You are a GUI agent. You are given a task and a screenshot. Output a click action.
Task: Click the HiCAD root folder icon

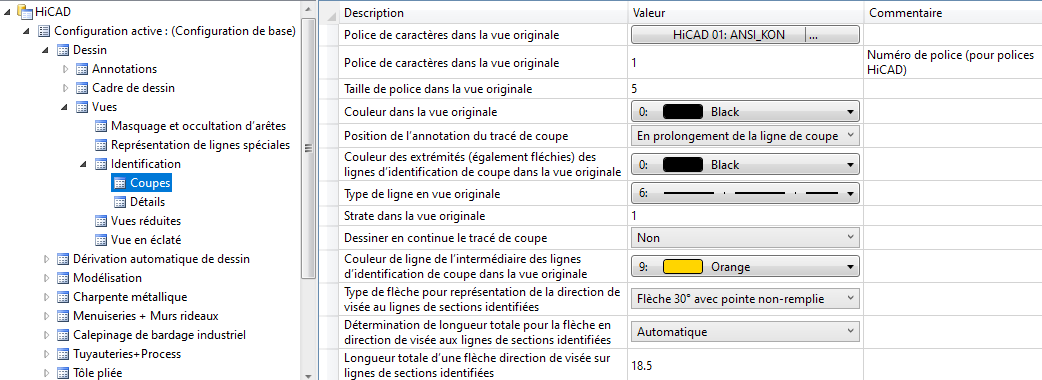click(24, 11)
